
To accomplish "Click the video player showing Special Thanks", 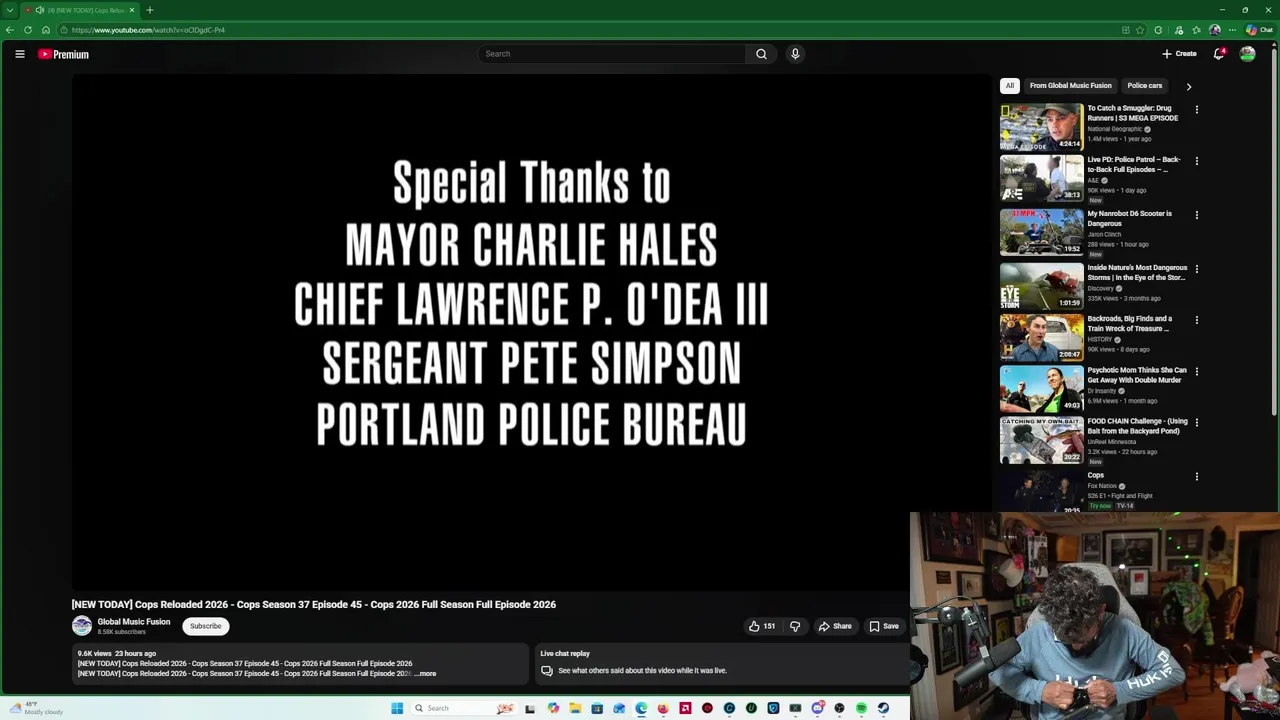I will [531, 332].
